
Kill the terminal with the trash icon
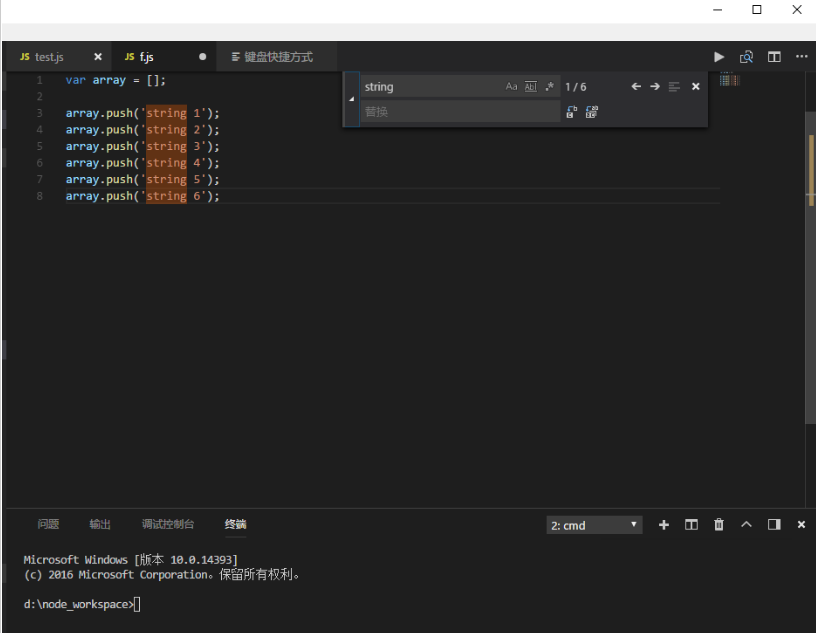(718, 524)
